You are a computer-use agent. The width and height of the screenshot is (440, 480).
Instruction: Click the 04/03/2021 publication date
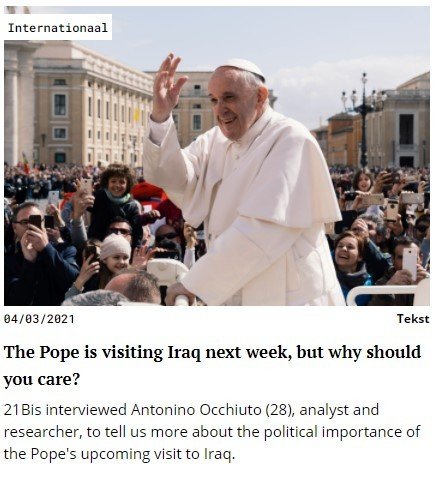[39, 319]
